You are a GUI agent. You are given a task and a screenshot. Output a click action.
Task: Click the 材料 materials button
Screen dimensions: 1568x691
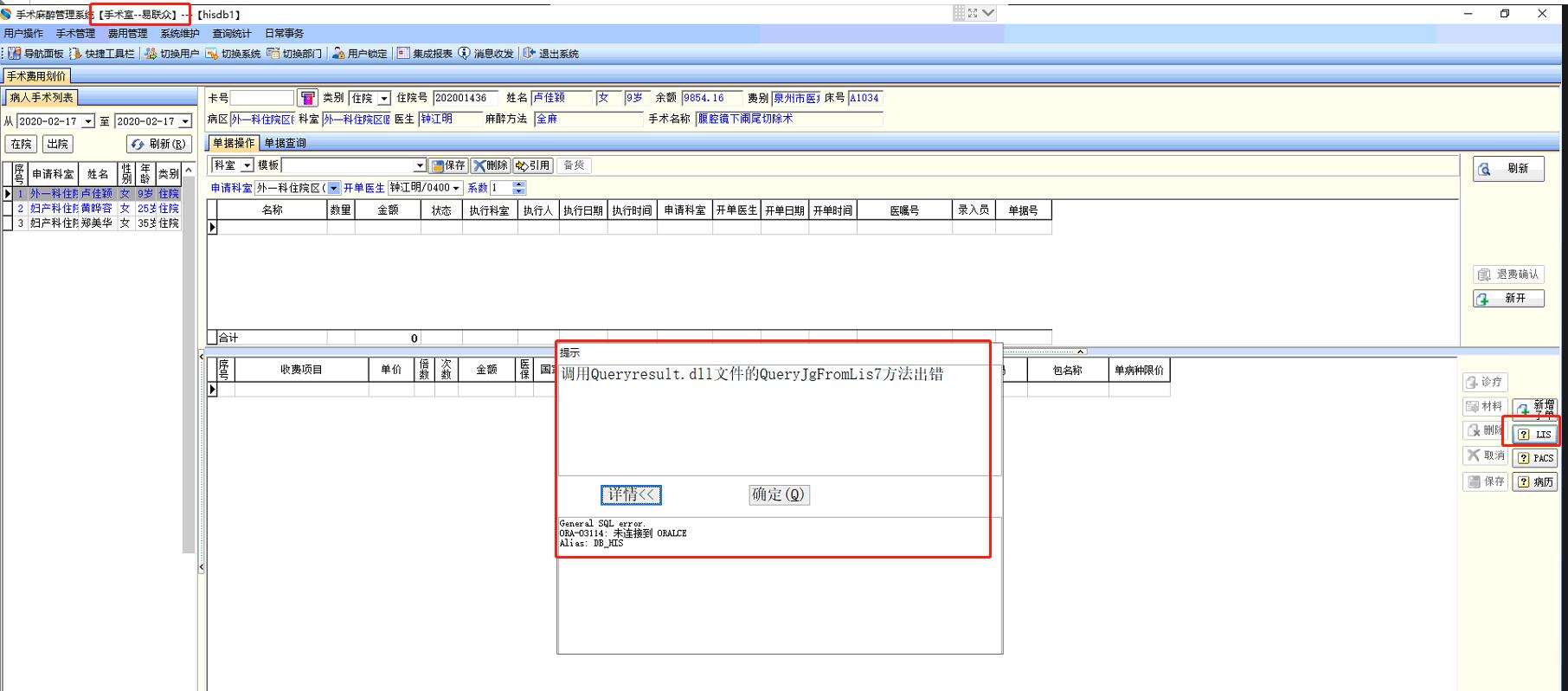coord(1485,406)
